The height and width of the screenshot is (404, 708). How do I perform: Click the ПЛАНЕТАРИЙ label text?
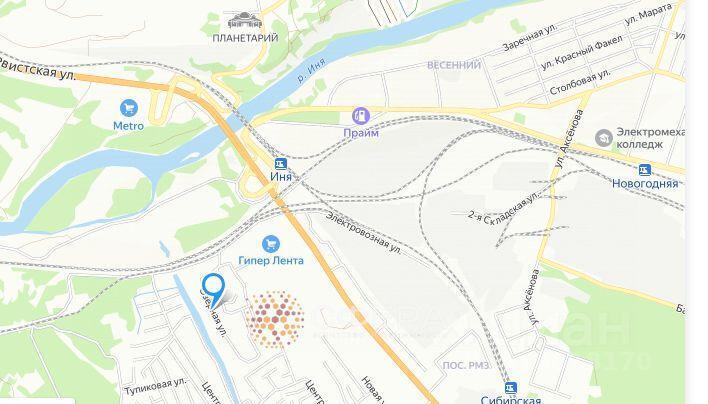[x=245, y=38]
